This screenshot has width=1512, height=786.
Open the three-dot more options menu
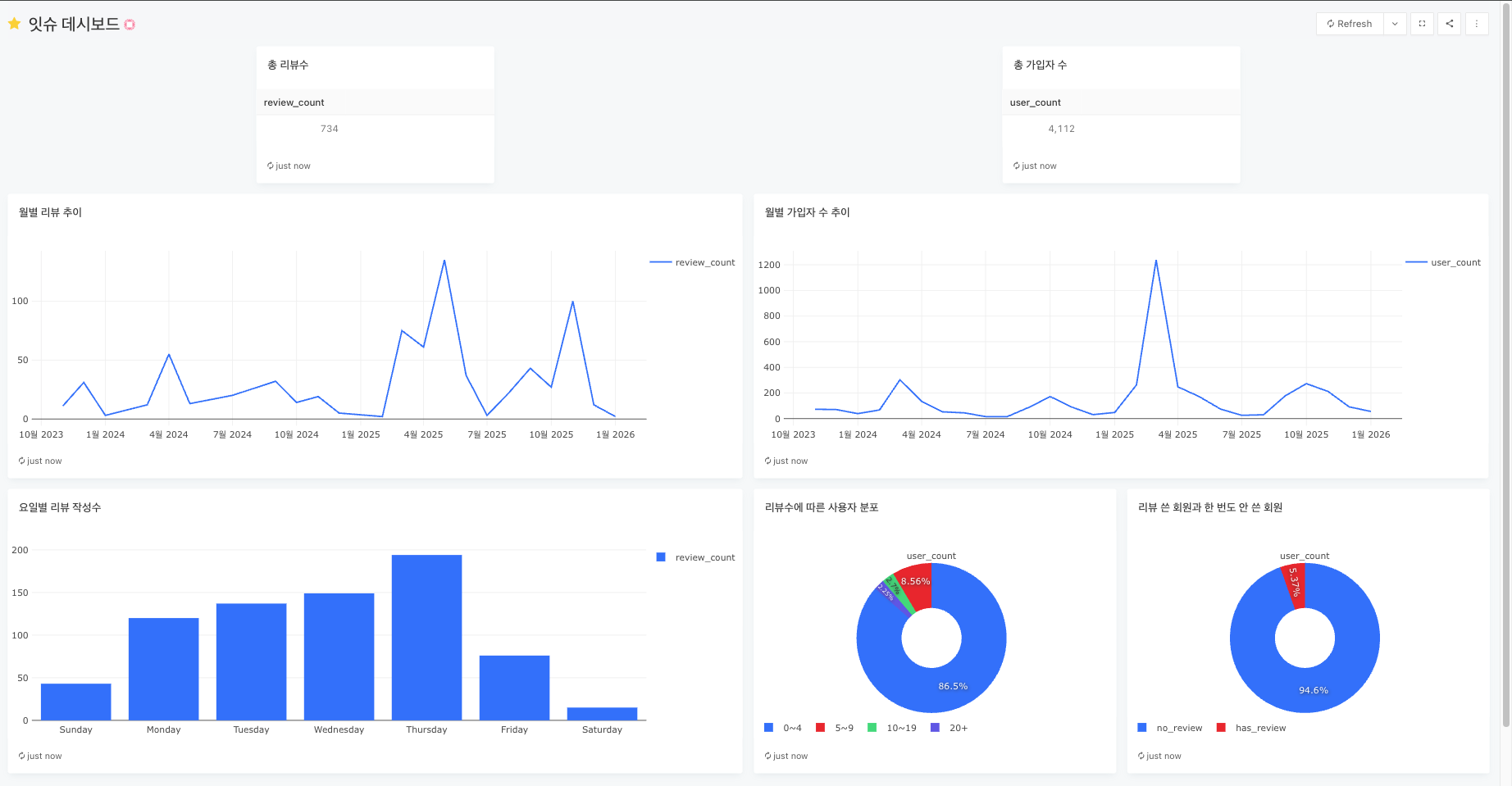click(x=1476, y=24)
